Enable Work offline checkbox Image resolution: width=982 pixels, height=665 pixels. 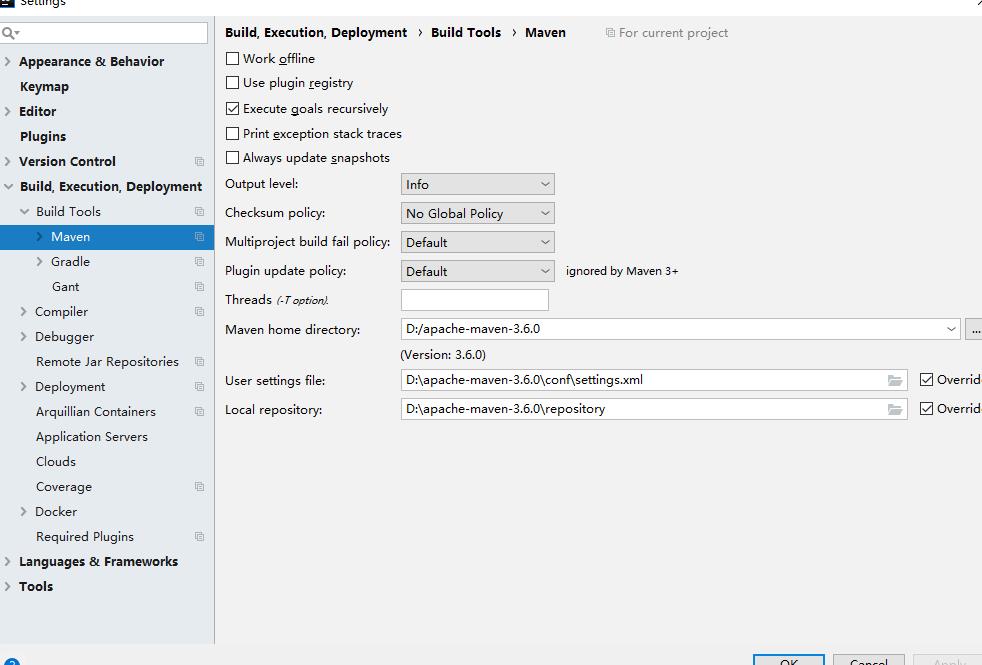[232, 58]
